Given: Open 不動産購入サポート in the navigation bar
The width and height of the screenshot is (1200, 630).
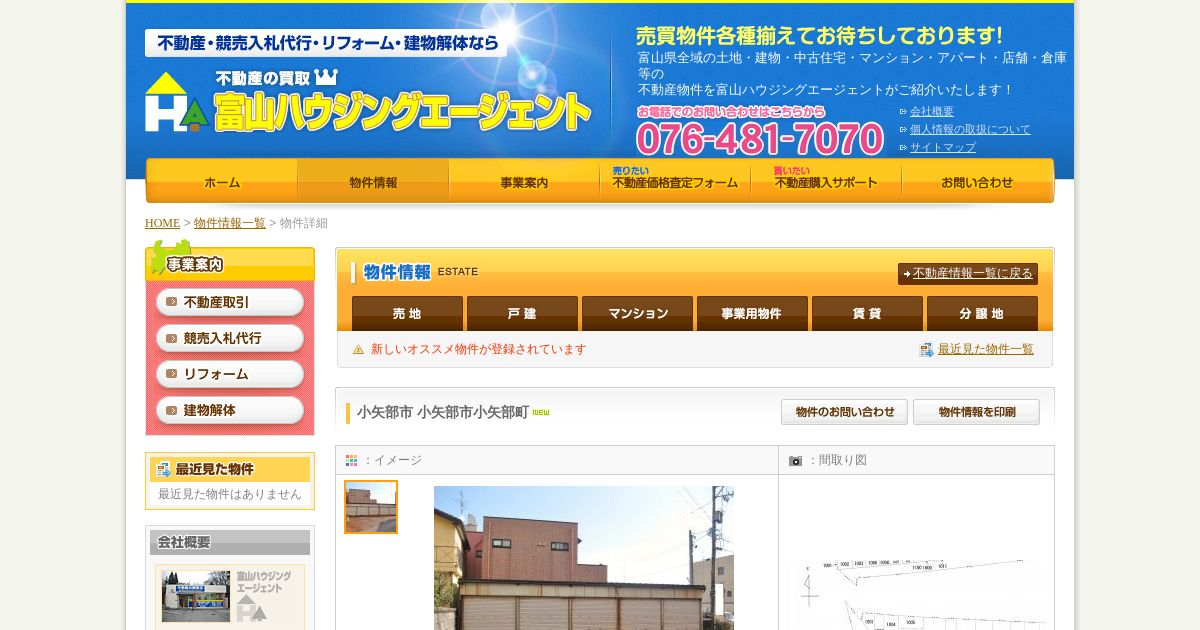Looking at the screenshot, I should pyautogui.click(x=826, y=182).
